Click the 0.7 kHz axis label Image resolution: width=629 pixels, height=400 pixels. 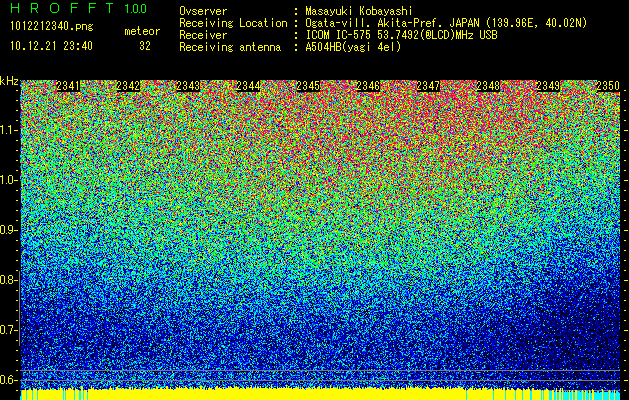9,330
